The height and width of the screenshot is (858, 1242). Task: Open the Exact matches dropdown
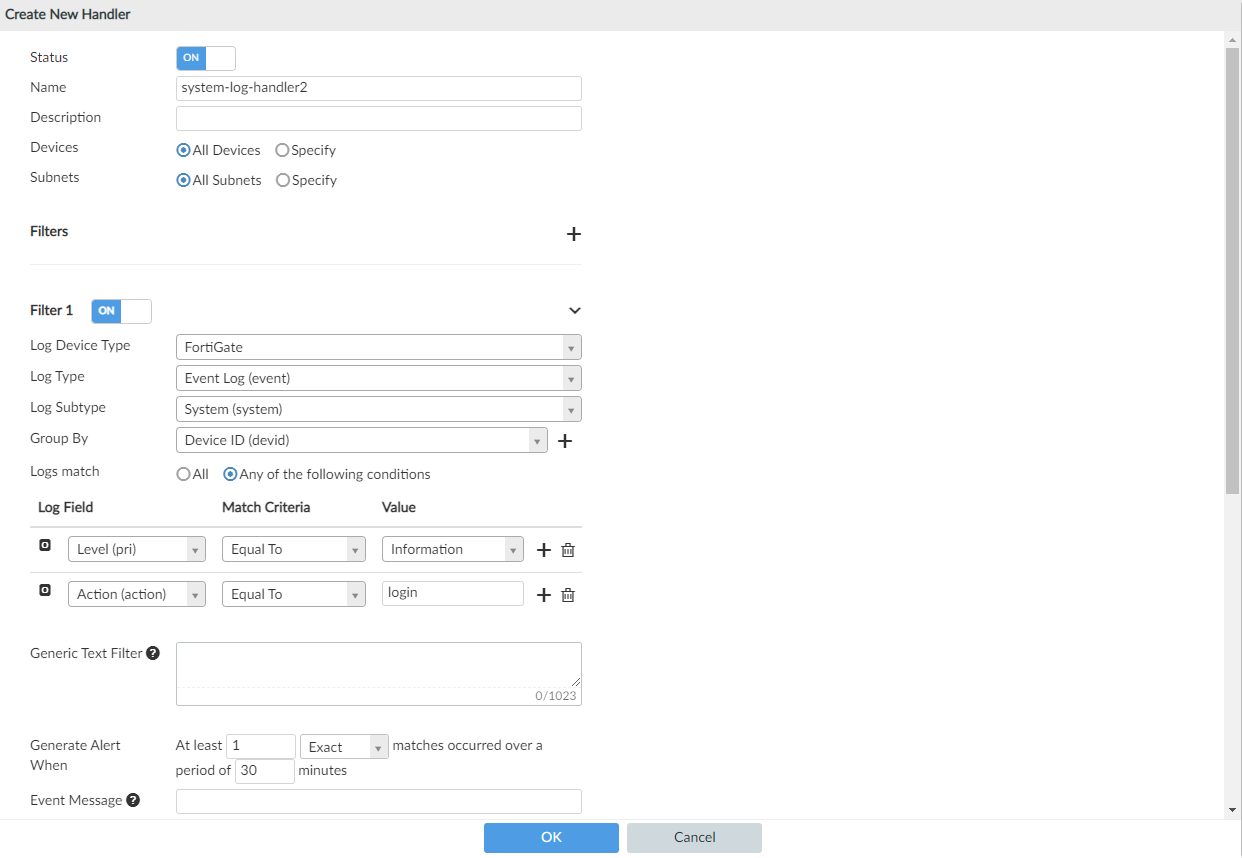click(x=344, y=747)
